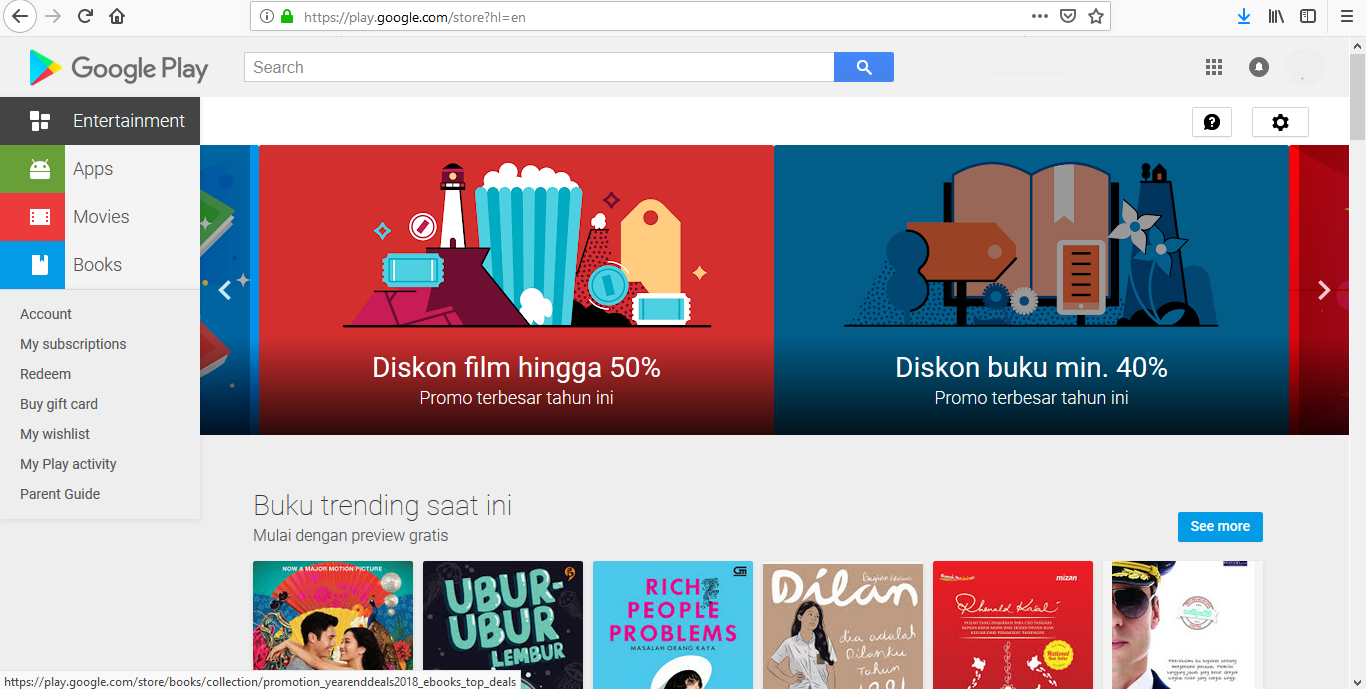Show next banner with right chevron
Image resolution: width=1369 pixels, height=689 pixels.
tap(1324, 290)
